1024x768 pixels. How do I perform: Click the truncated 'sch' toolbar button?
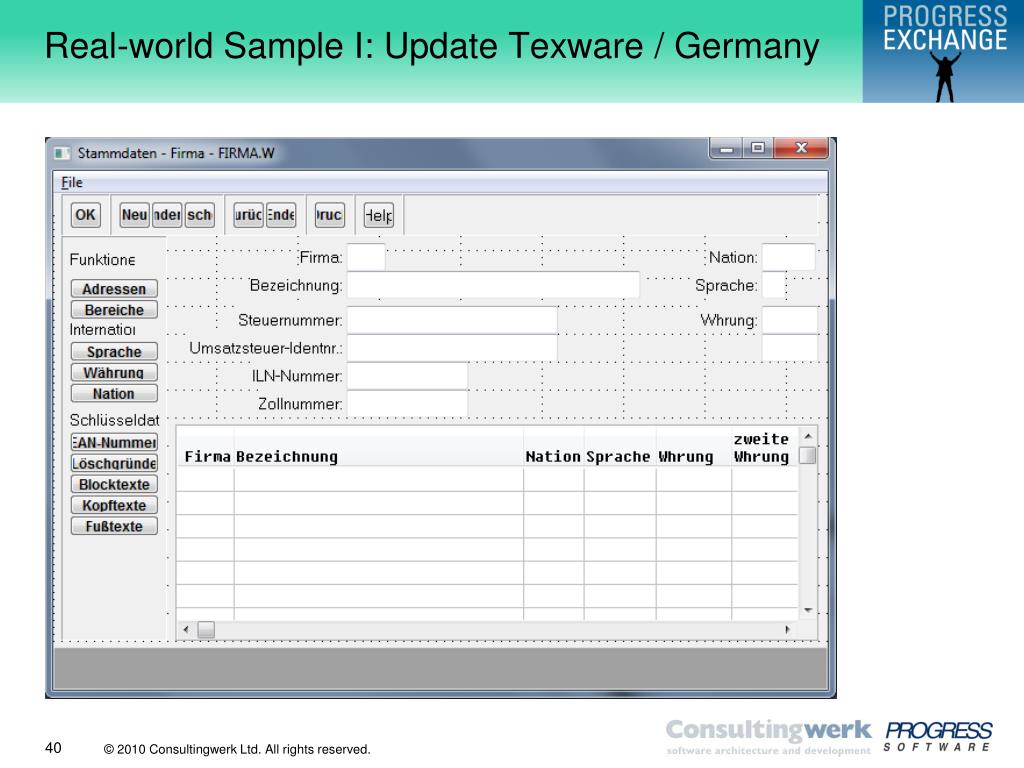coord(199,215)
